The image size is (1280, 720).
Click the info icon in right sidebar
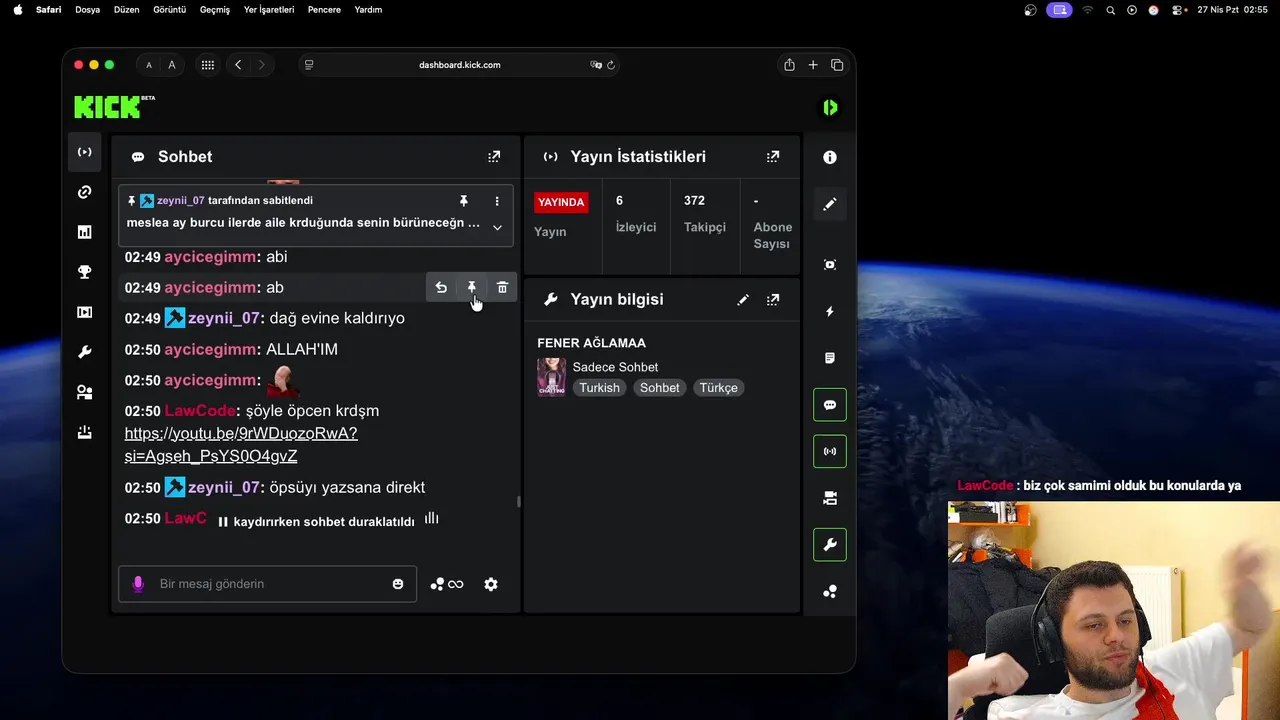point(830,157)
